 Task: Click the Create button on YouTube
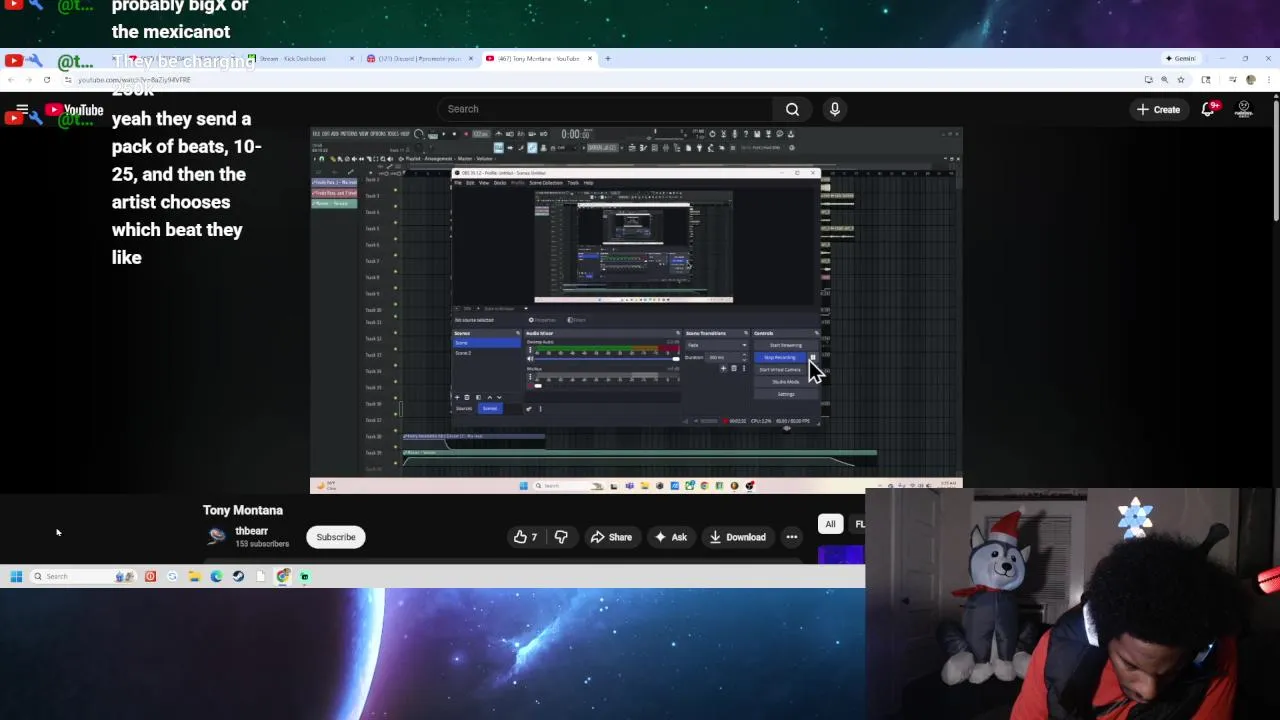click(1158, 109)
